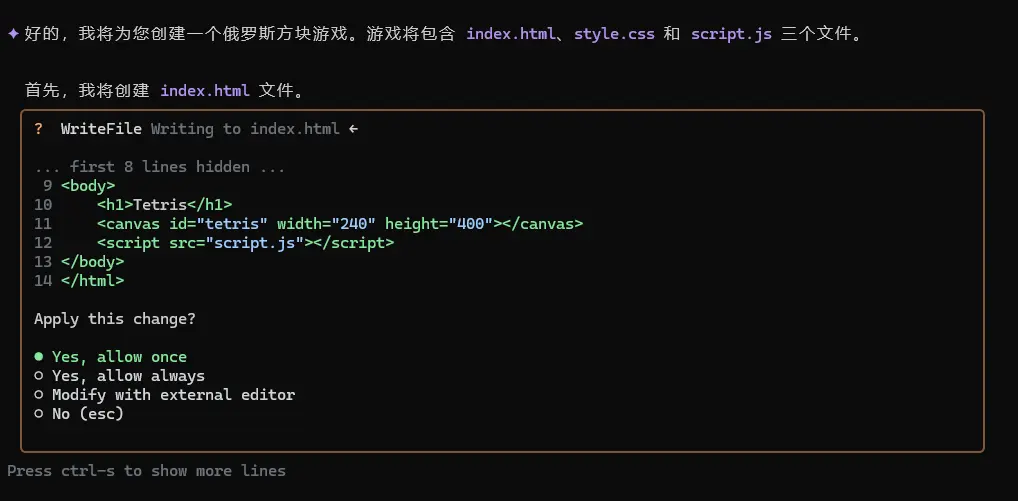
Task: Expand the "first 8 lines hidden" notice
Action: 160,167
